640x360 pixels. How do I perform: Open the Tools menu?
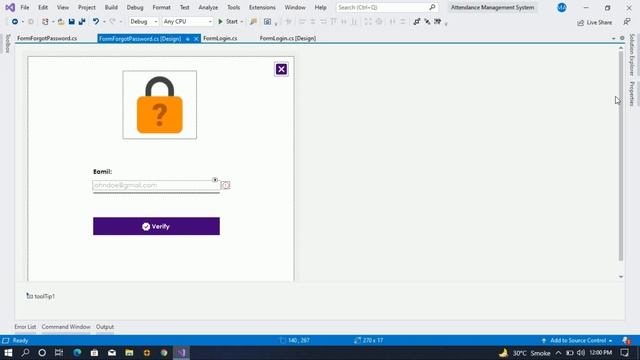[x=233, y=7]
